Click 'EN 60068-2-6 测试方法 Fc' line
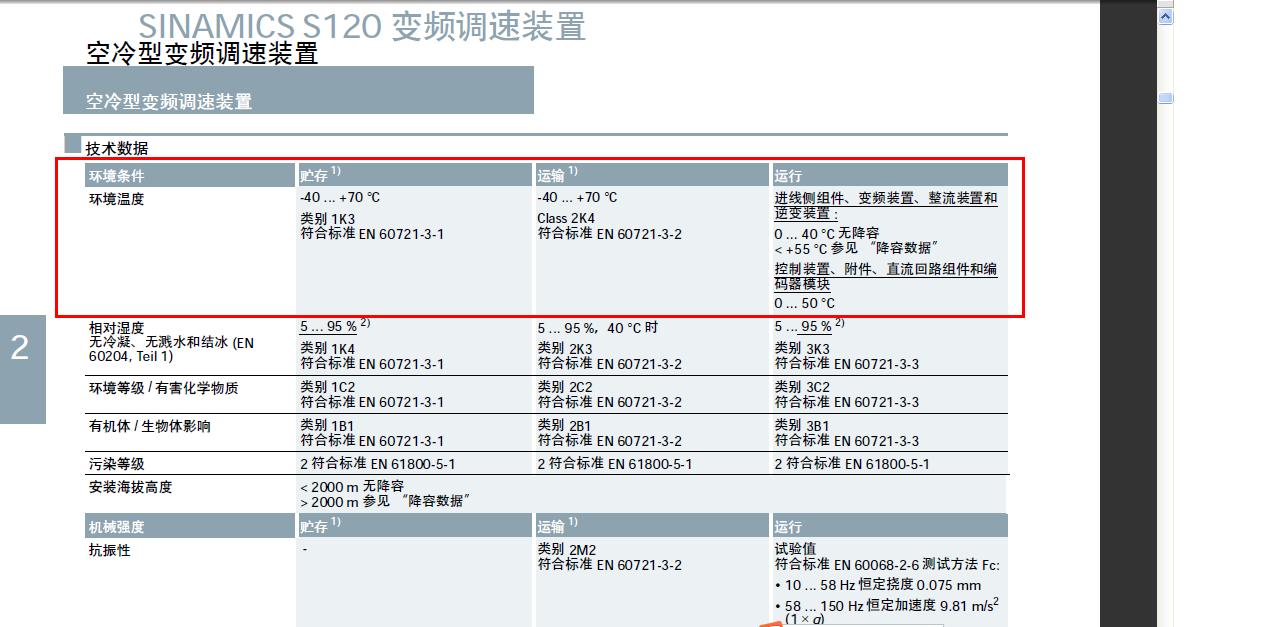 click(x=887, y=565)
